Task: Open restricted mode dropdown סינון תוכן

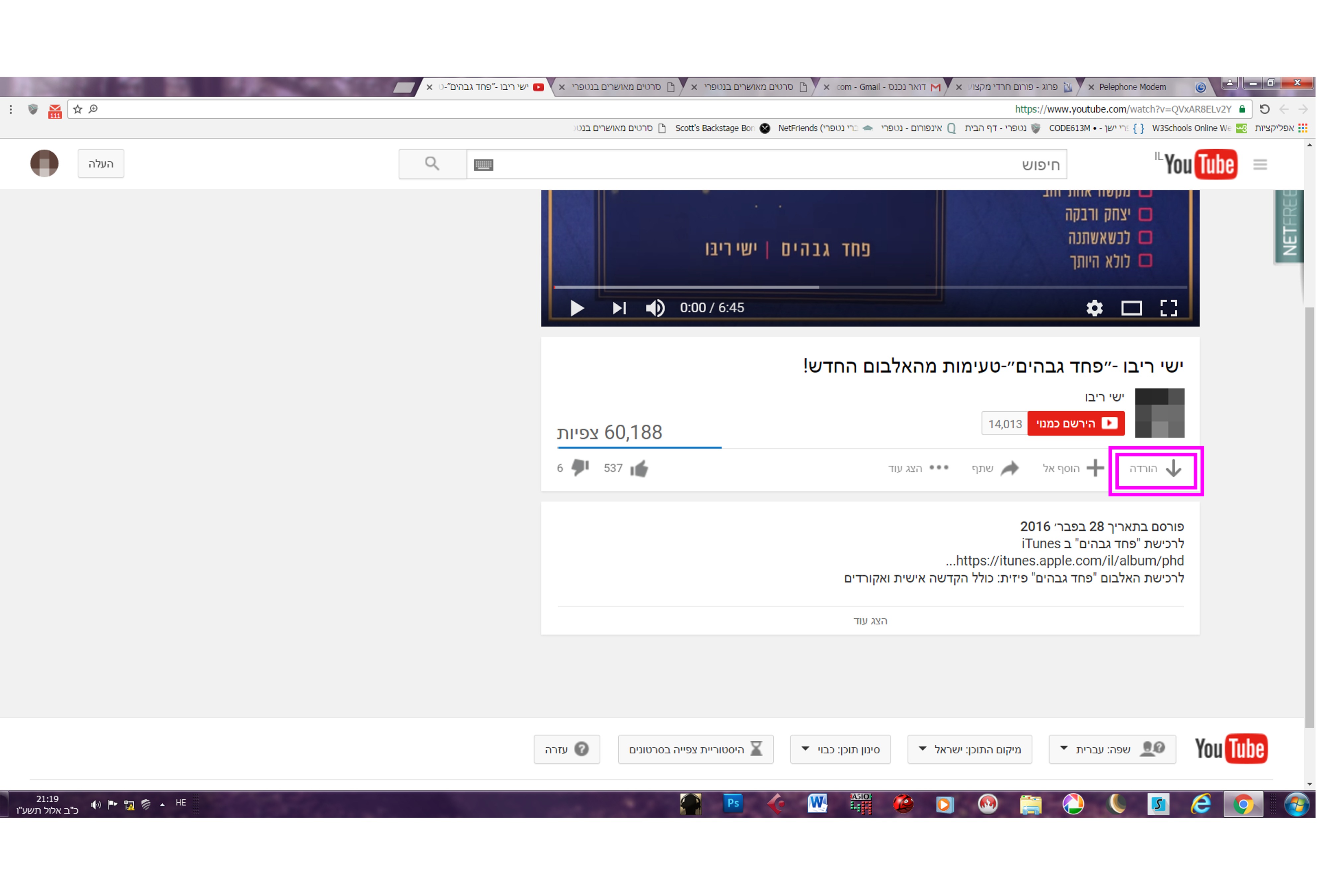Action: [x=840, y=749]
